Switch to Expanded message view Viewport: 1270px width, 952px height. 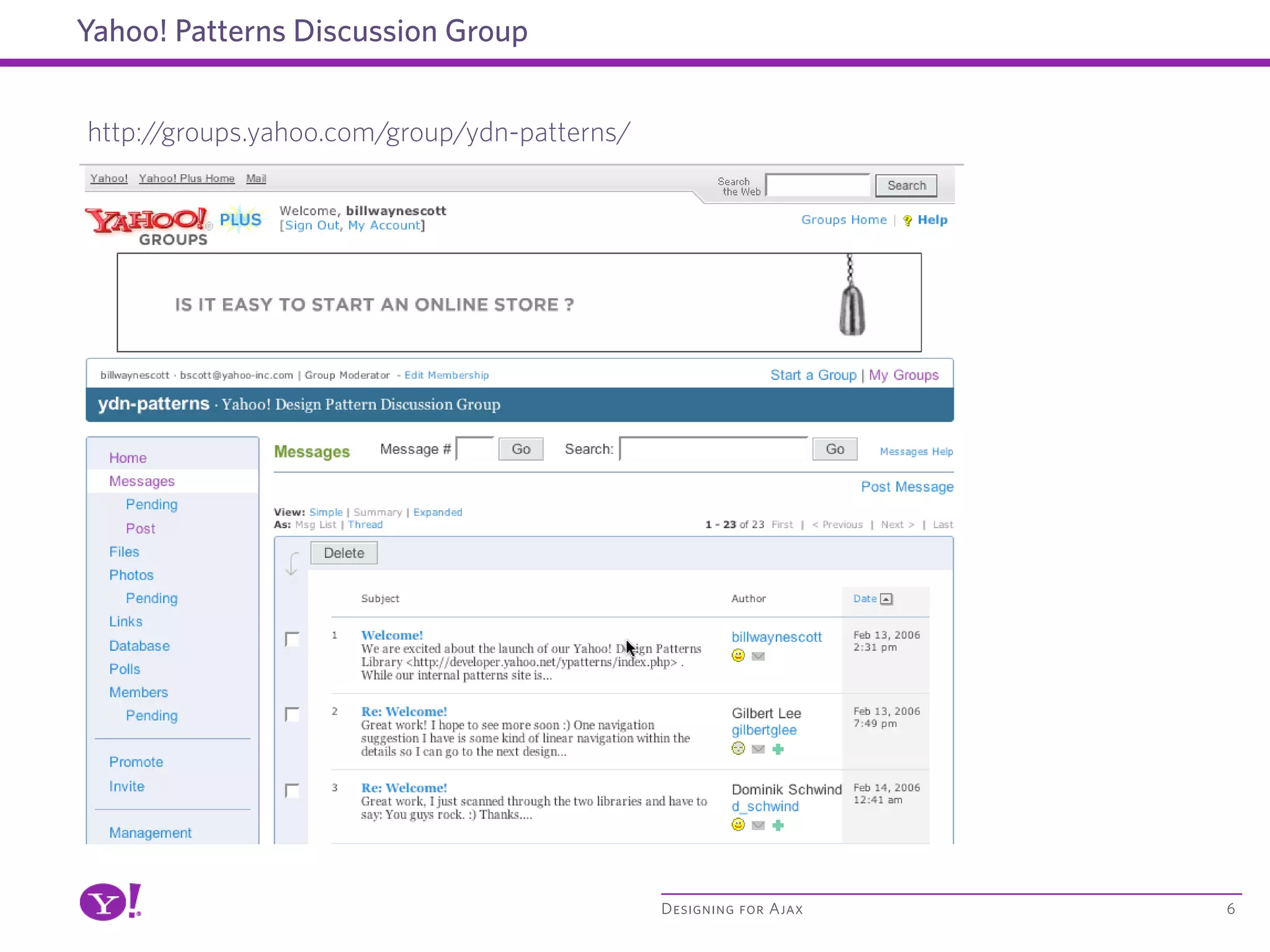(x=437, y=512)
